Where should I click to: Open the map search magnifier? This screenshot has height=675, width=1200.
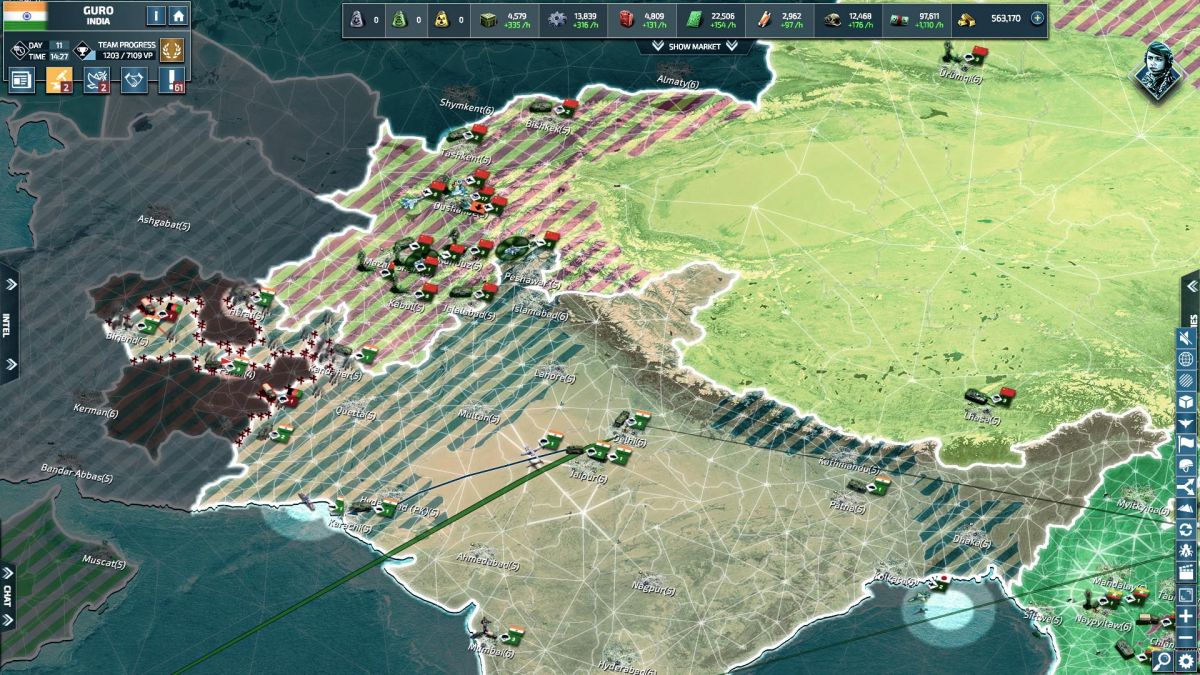pyautogui.click(x=1163, y=660)
